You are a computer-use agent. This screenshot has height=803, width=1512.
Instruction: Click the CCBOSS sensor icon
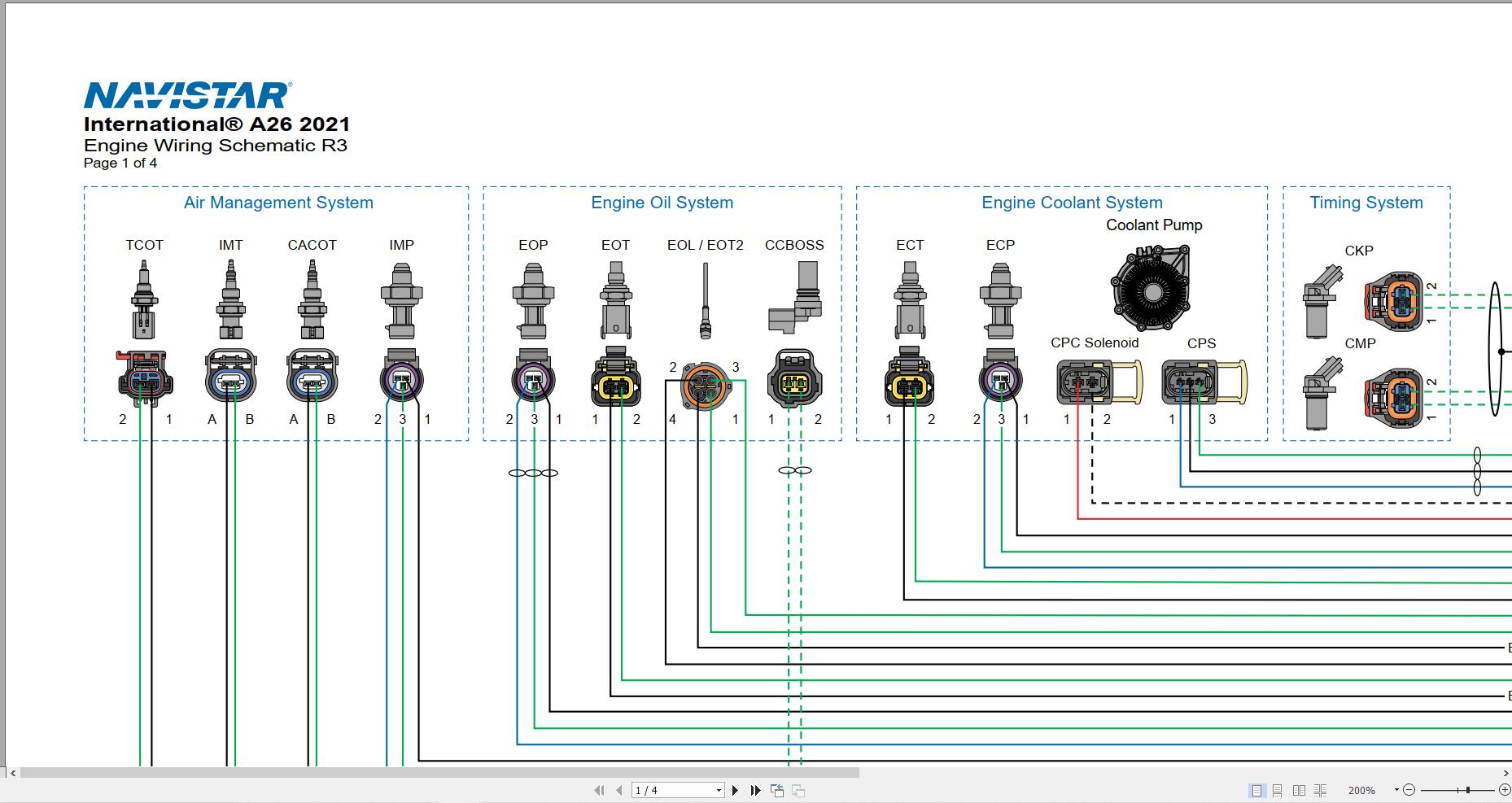click(794, 297)
